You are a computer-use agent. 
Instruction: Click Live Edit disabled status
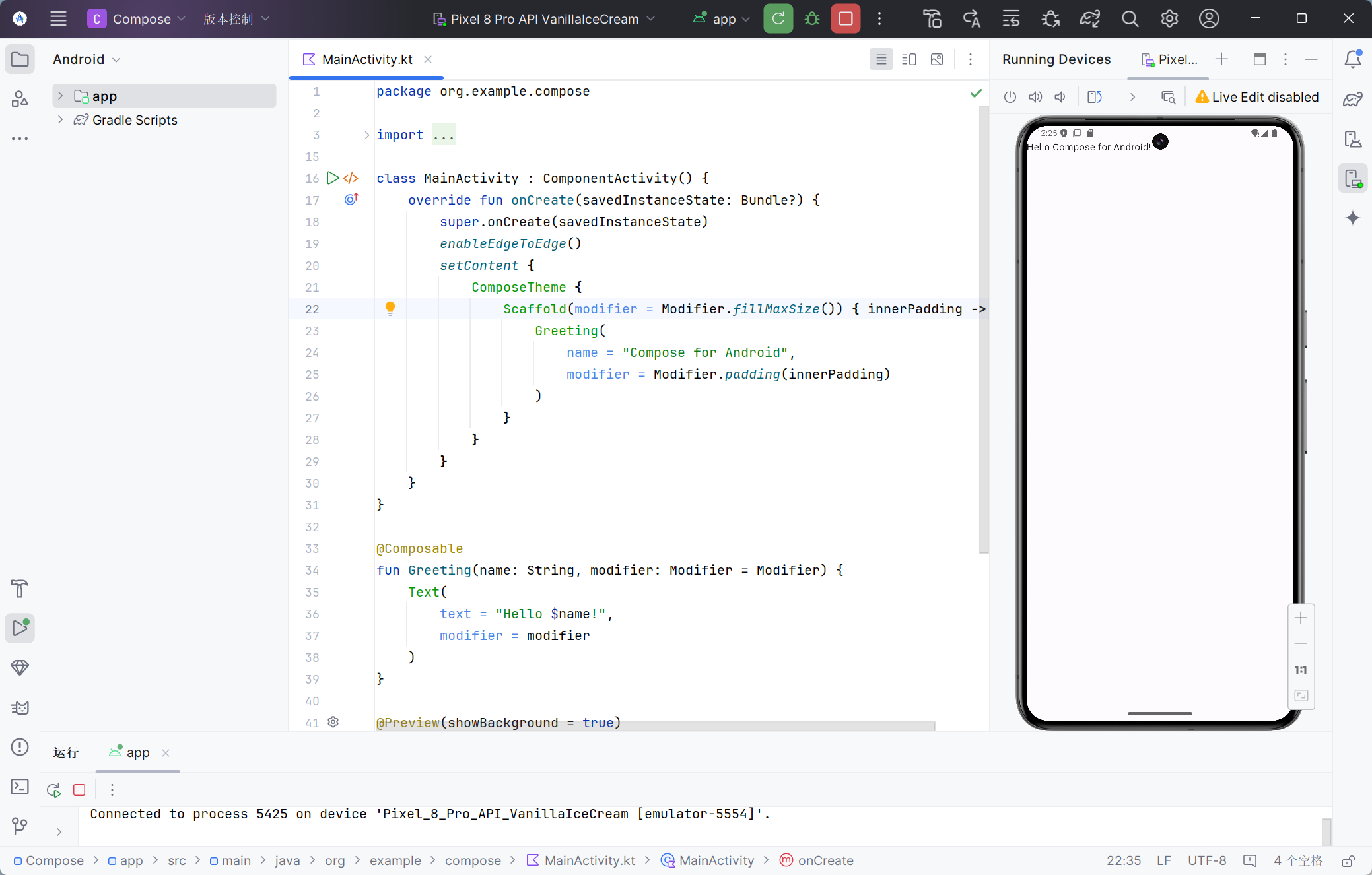tap(1256, 97)
